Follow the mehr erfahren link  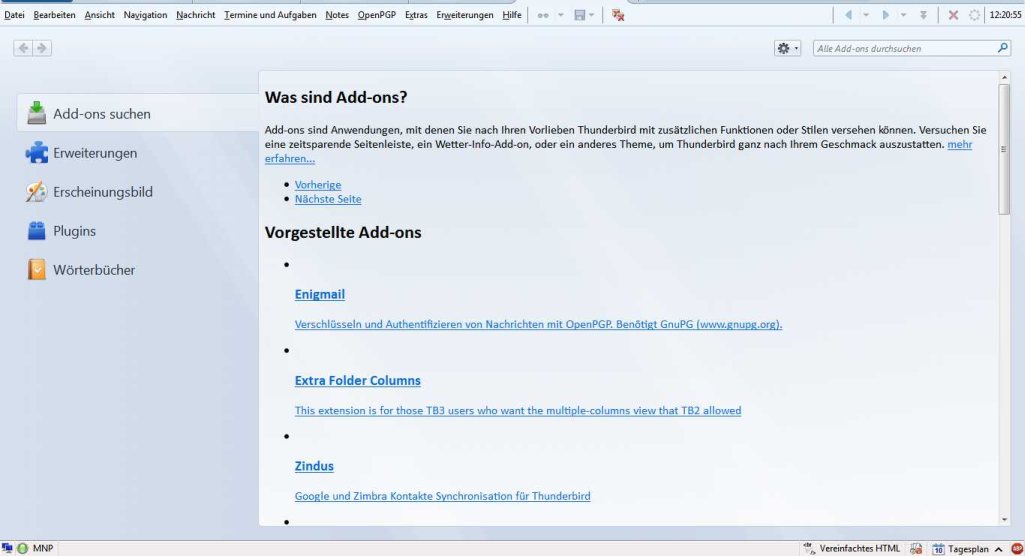(x=960, y=144)
